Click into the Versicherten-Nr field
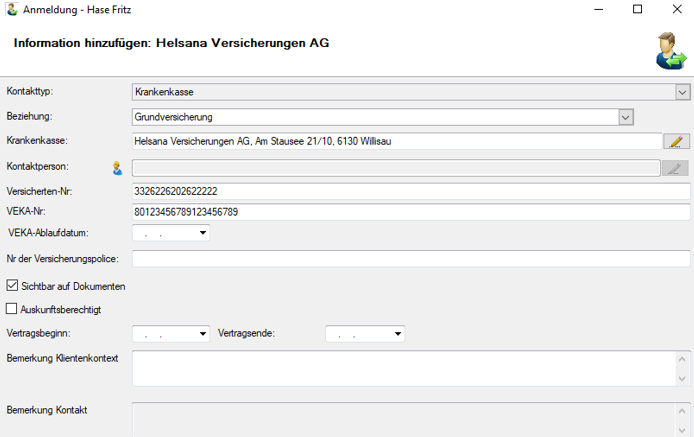Viewport: 694px width, 437px height. click(410, 190)
